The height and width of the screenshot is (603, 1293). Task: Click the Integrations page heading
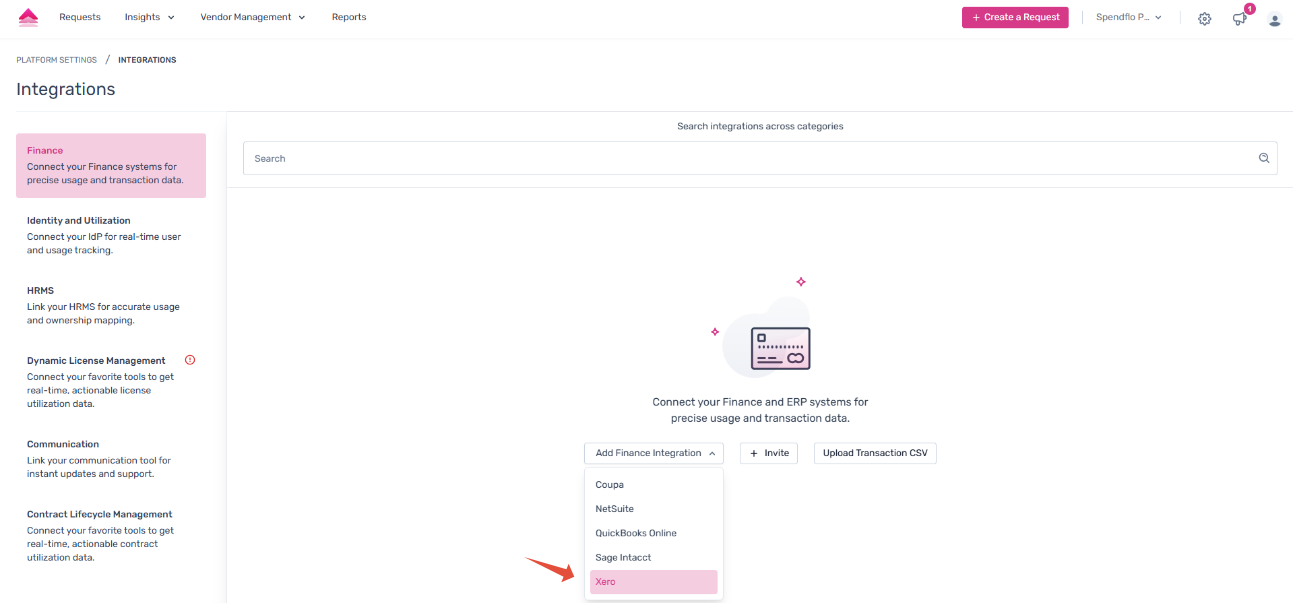66,89
